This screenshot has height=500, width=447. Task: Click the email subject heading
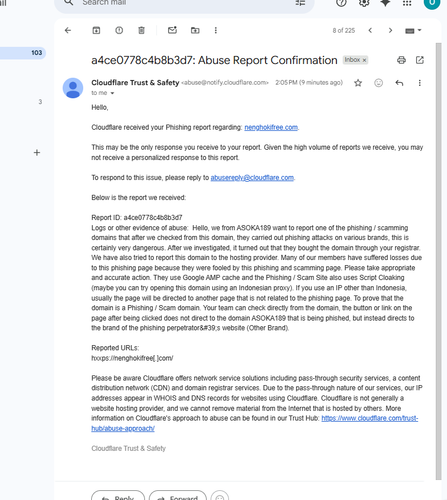[x=214, y=60]
